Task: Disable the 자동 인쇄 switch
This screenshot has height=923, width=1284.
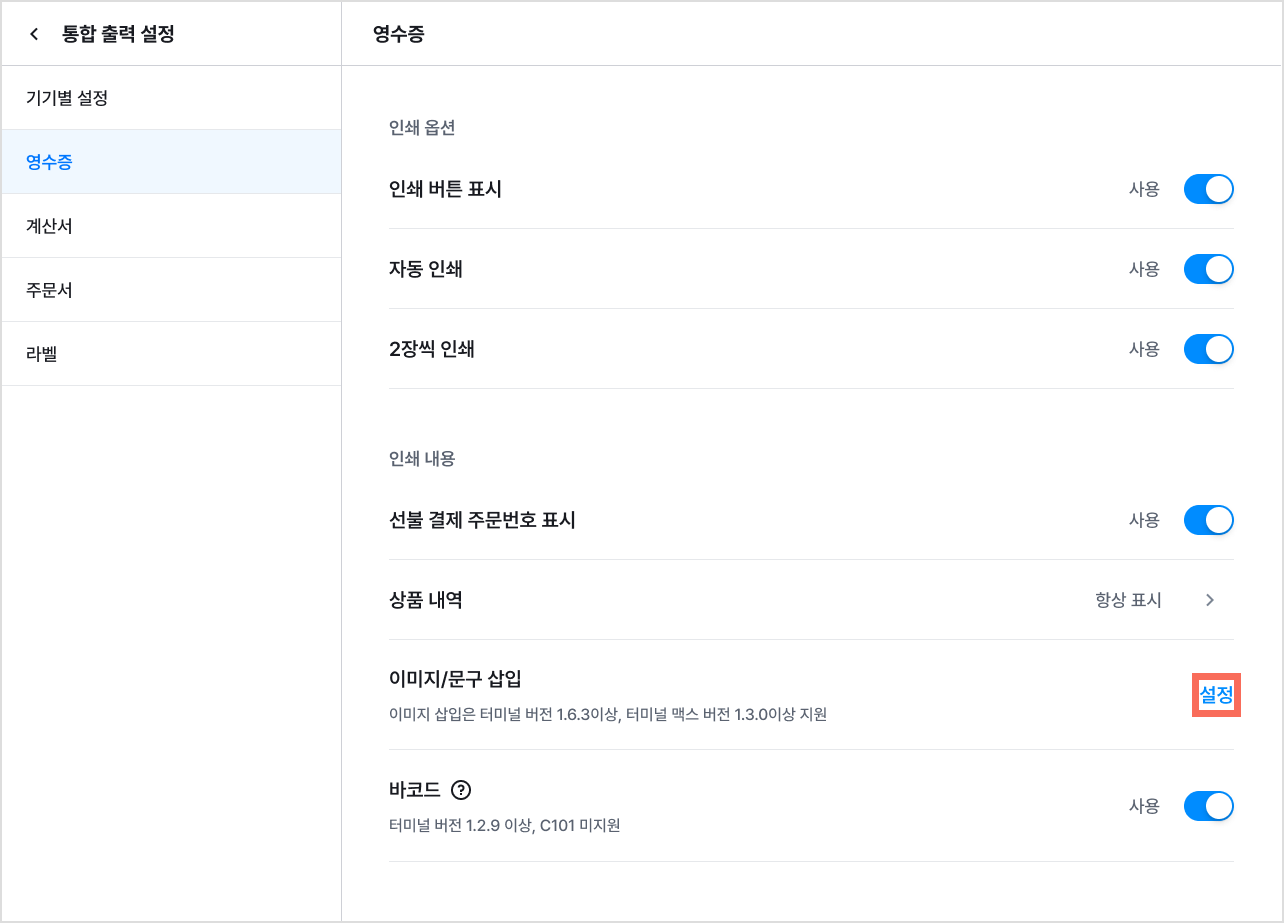Action: coord(1209,269)
